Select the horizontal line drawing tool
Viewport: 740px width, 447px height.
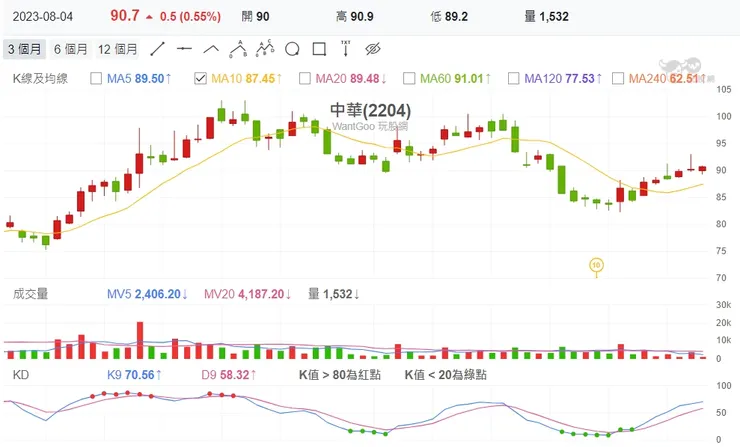[x=184, y=49]
